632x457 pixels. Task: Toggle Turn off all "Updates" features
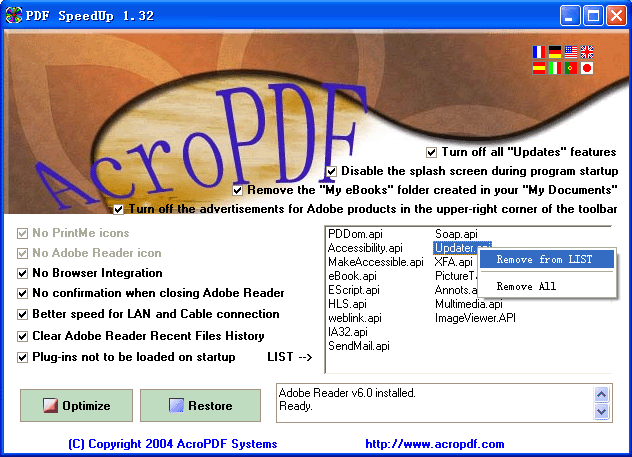pyautogui.click(x=431, y=152)
